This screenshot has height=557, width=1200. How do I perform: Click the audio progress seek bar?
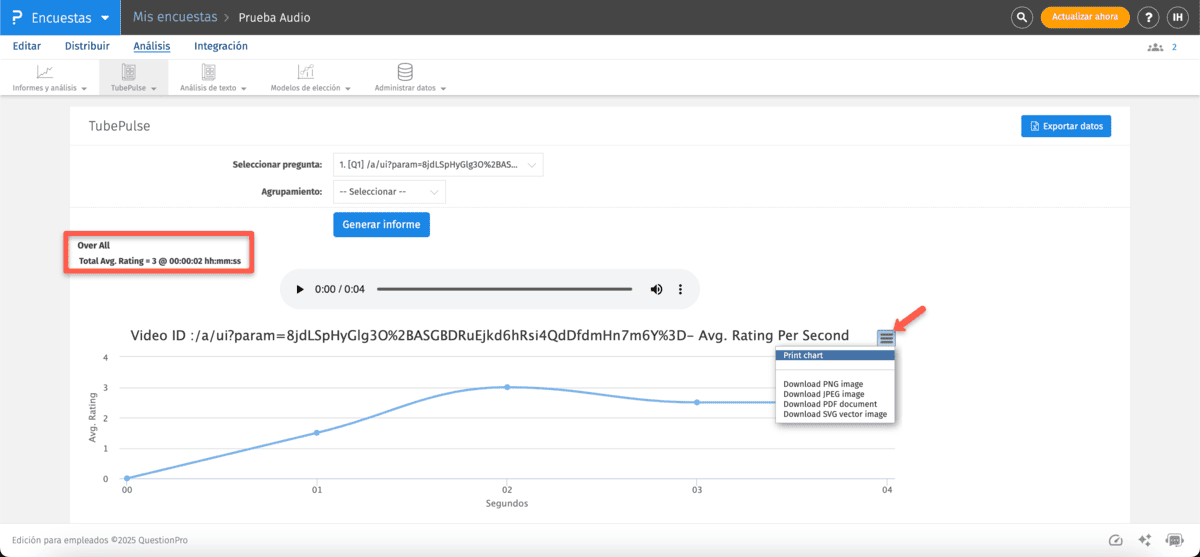click(x=504, y=289)
